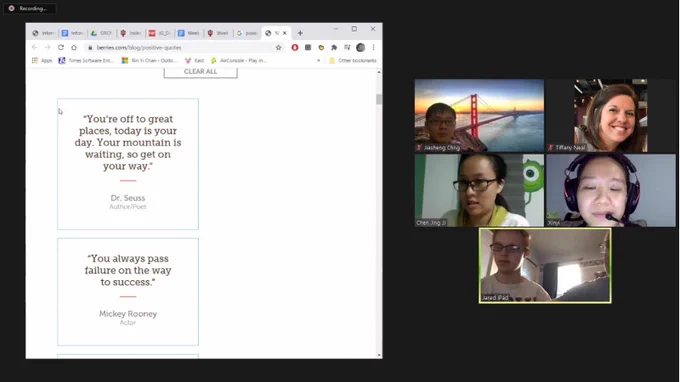
Task: Open the media control playlist icon
Action: (347, 47)
